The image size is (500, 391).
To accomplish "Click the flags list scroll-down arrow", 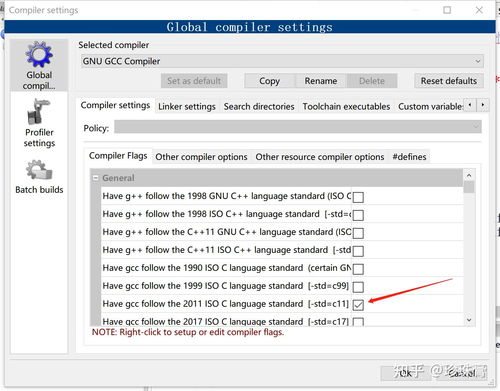I will (469, 320).
